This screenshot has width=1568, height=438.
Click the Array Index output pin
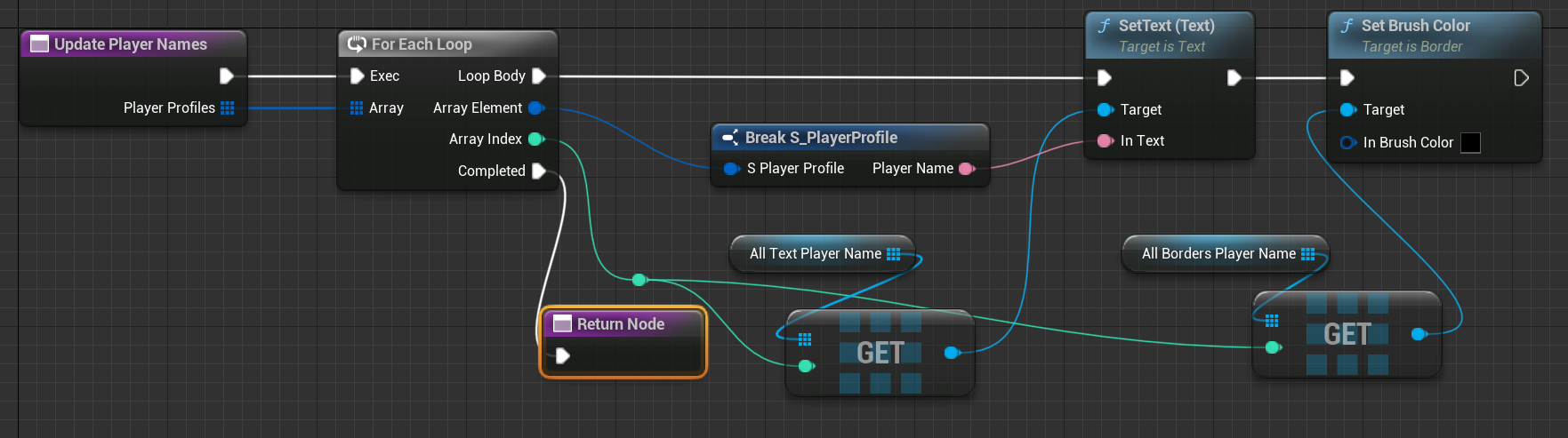click(x=536, y=139)
